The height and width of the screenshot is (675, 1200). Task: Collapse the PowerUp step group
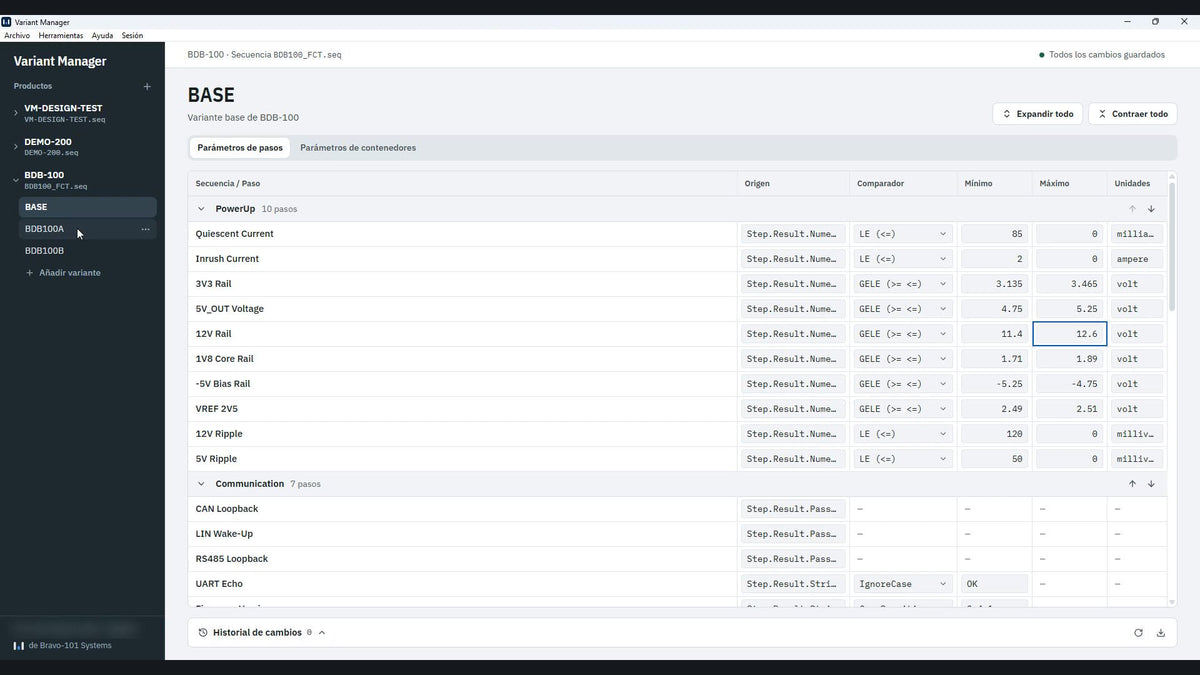[x=201, y=209]
